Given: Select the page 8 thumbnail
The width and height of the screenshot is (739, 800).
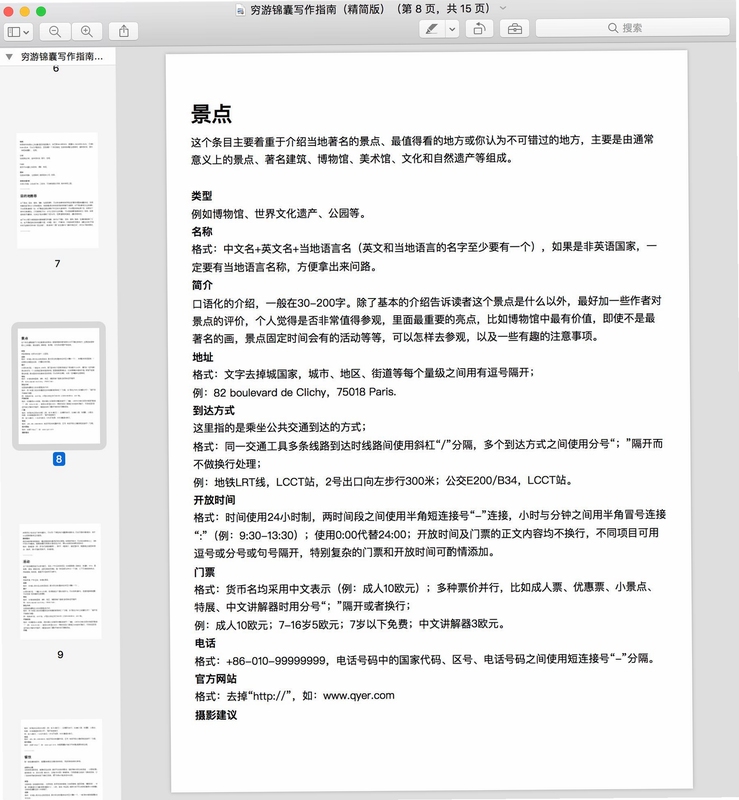Looking at the screenshot, I should coord(59,386).
